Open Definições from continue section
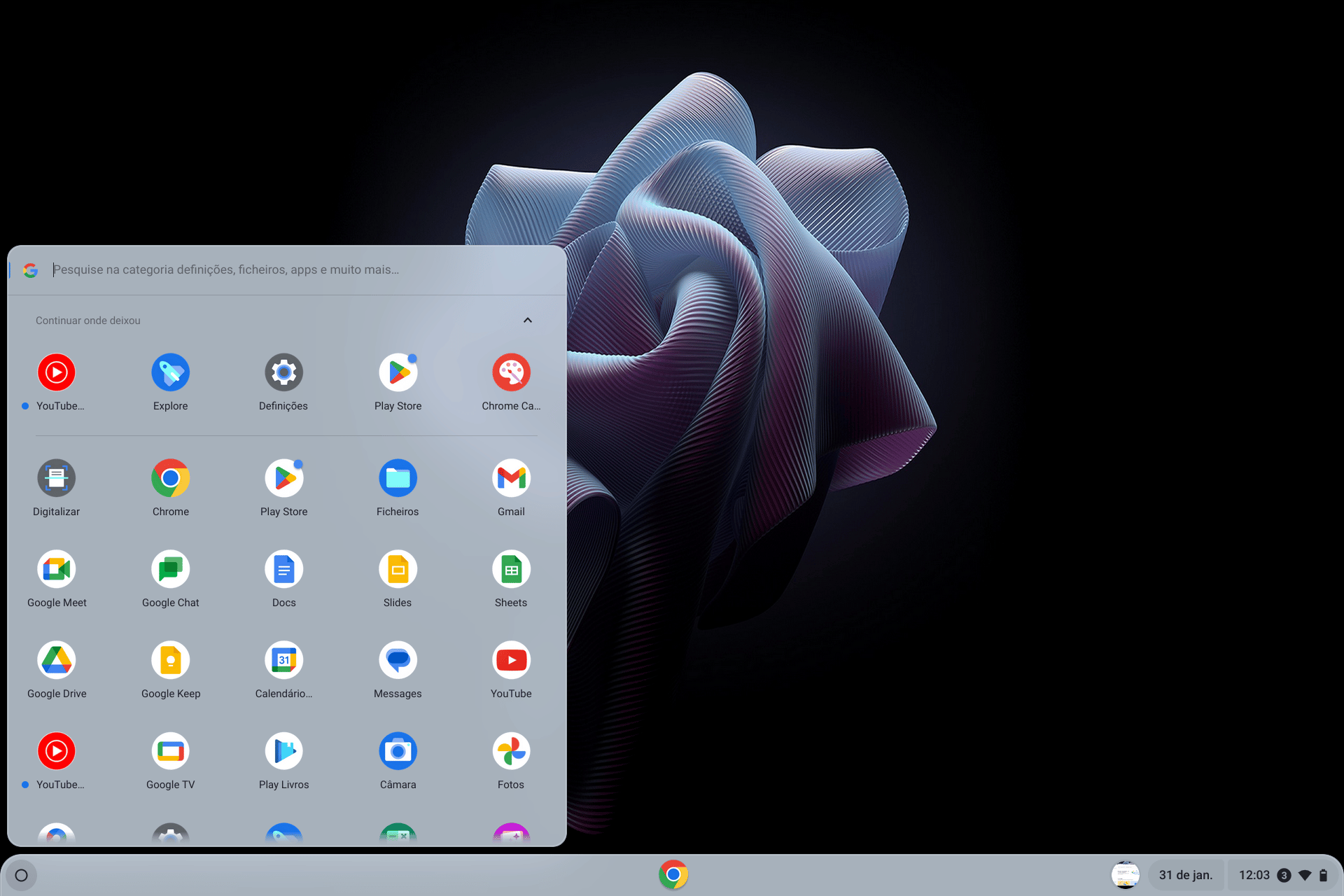This screenshot has height=896, width=1344. pyautogui.click(x=284, y=373)
